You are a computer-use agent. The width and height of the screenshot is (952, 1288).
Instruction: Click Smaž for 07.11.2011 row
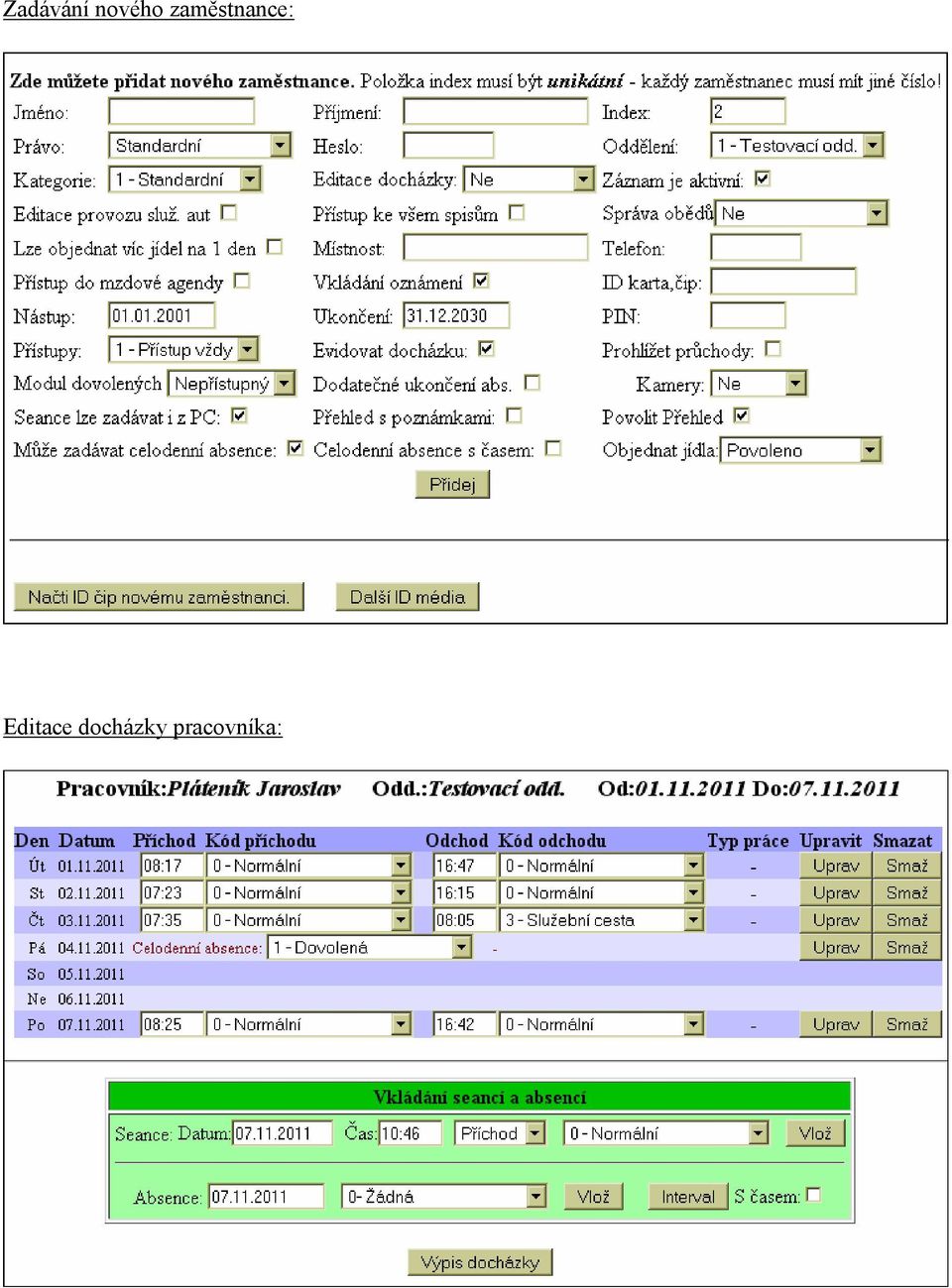[907, 1024]
